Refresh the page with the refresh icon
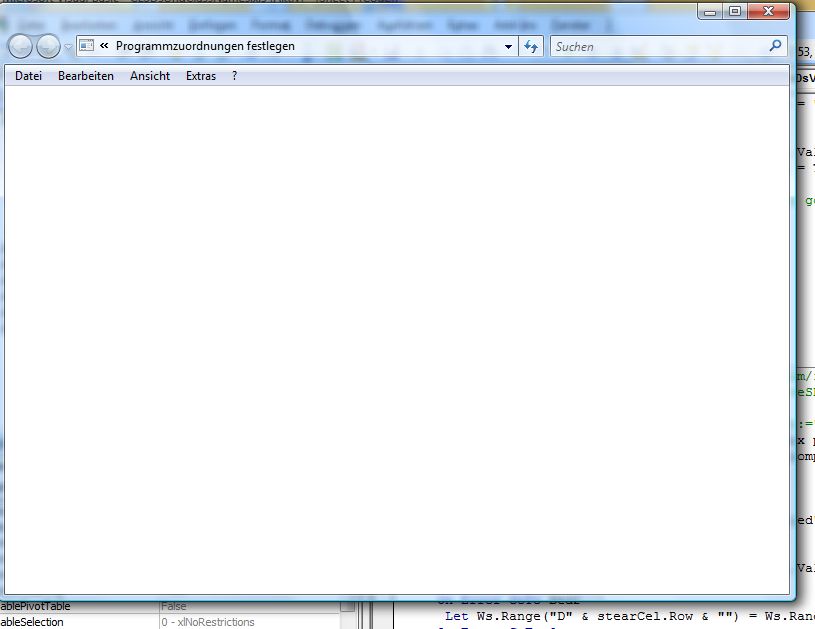This screenshot has width=815, height=629. pos(531,46)
